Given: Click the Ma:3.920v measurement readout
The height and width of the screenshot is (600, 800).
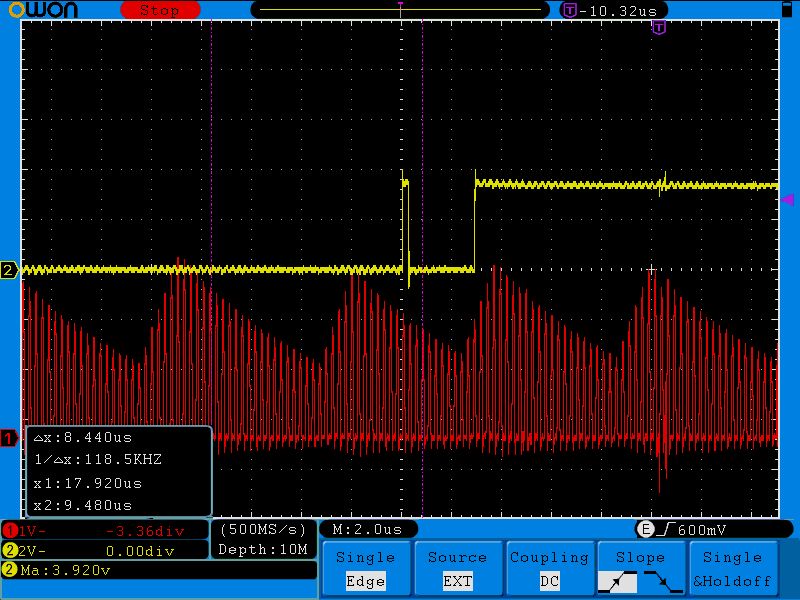Looking at the screenshot, I should click(x=65, y=570).
